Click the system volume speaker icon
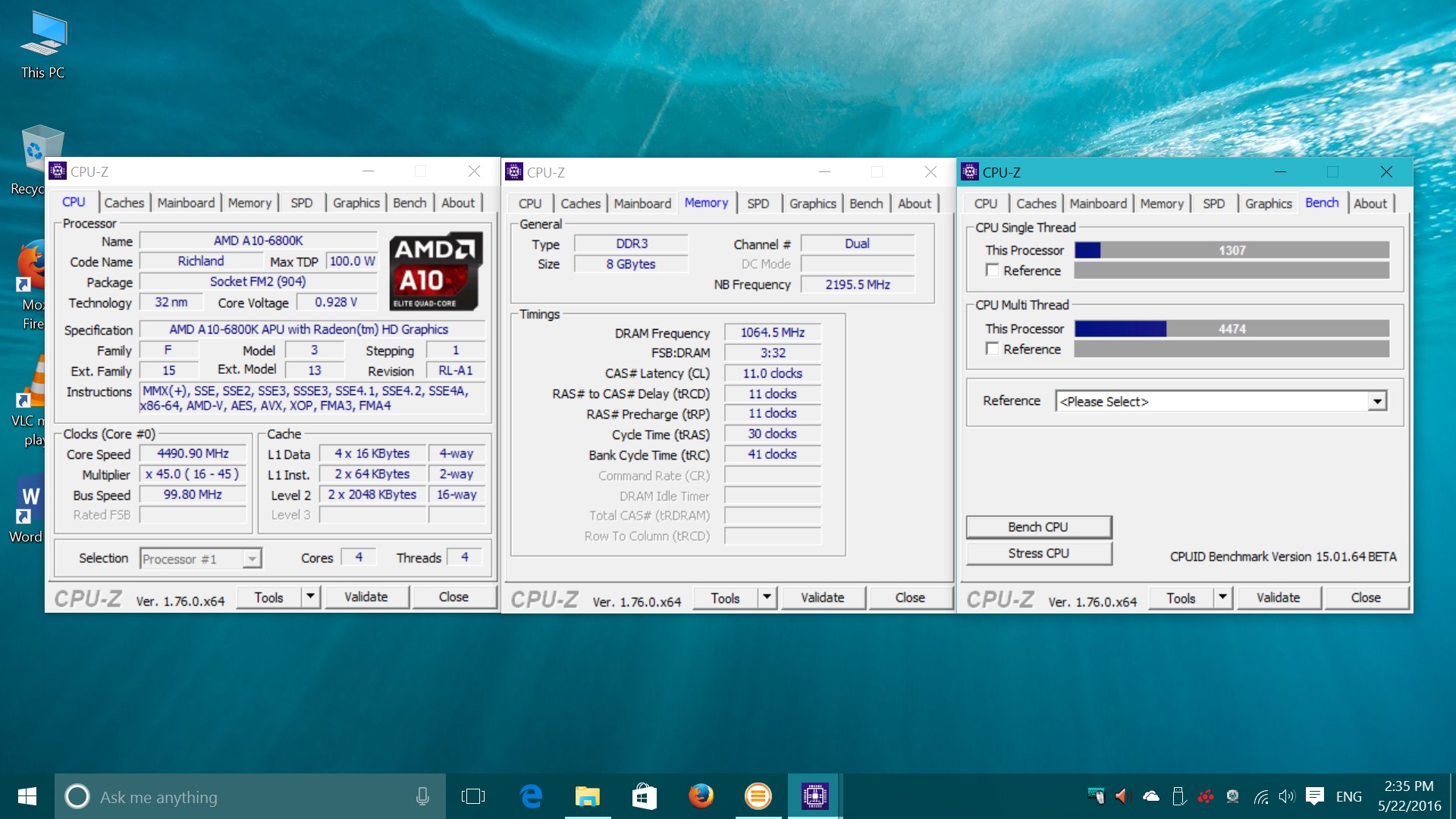Screen dimensions: 1456x819 (x=1287, y=796)
